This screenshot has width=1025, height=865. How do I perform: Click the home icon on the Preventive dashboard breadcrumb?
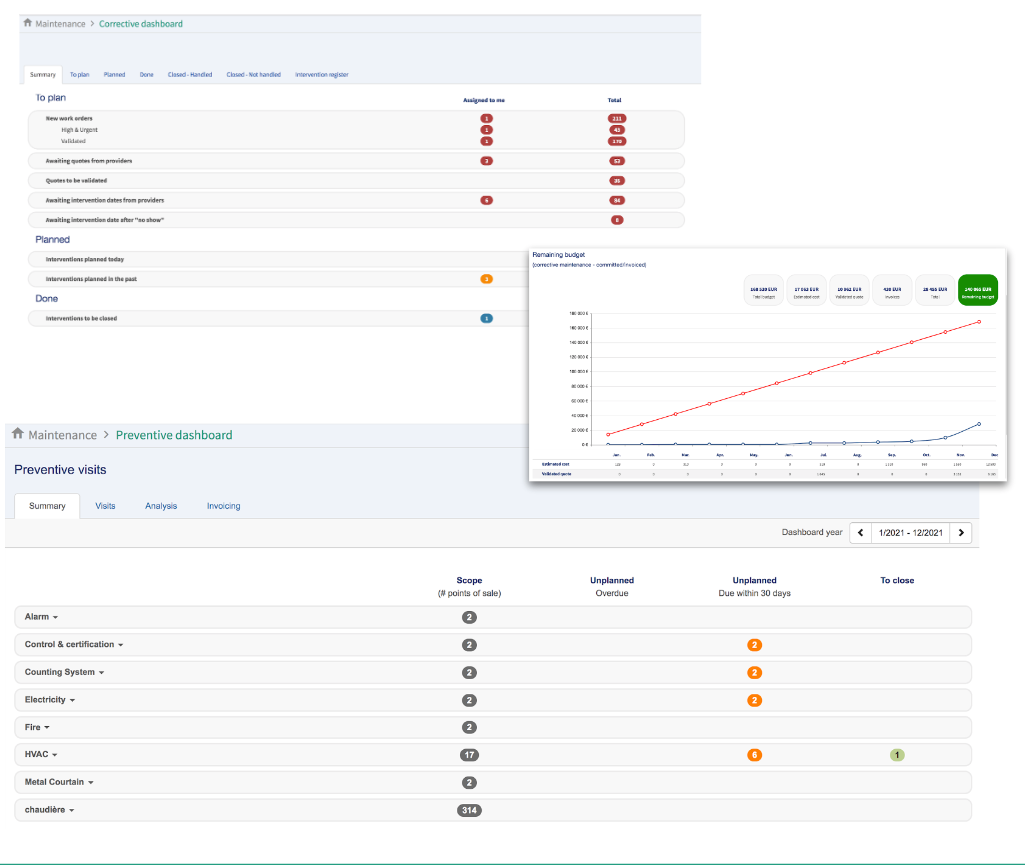click(16, 434)
